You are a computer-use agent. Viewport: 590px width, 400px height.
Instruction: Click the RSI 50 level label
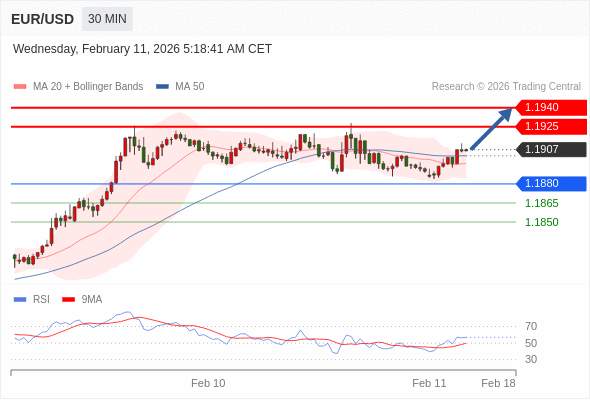point(531,343)
